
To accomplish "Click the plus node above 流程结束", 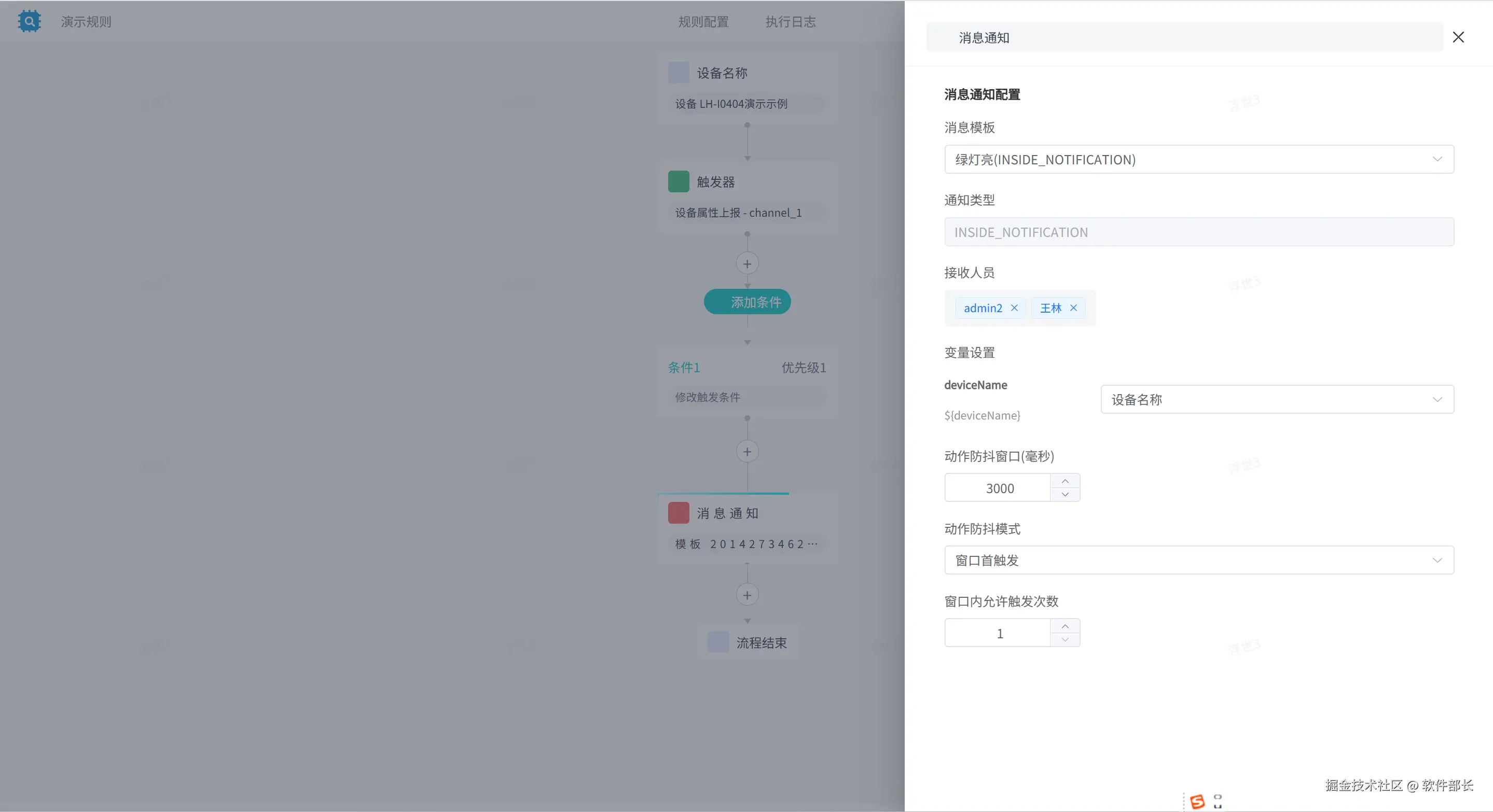I will (746, 595).
